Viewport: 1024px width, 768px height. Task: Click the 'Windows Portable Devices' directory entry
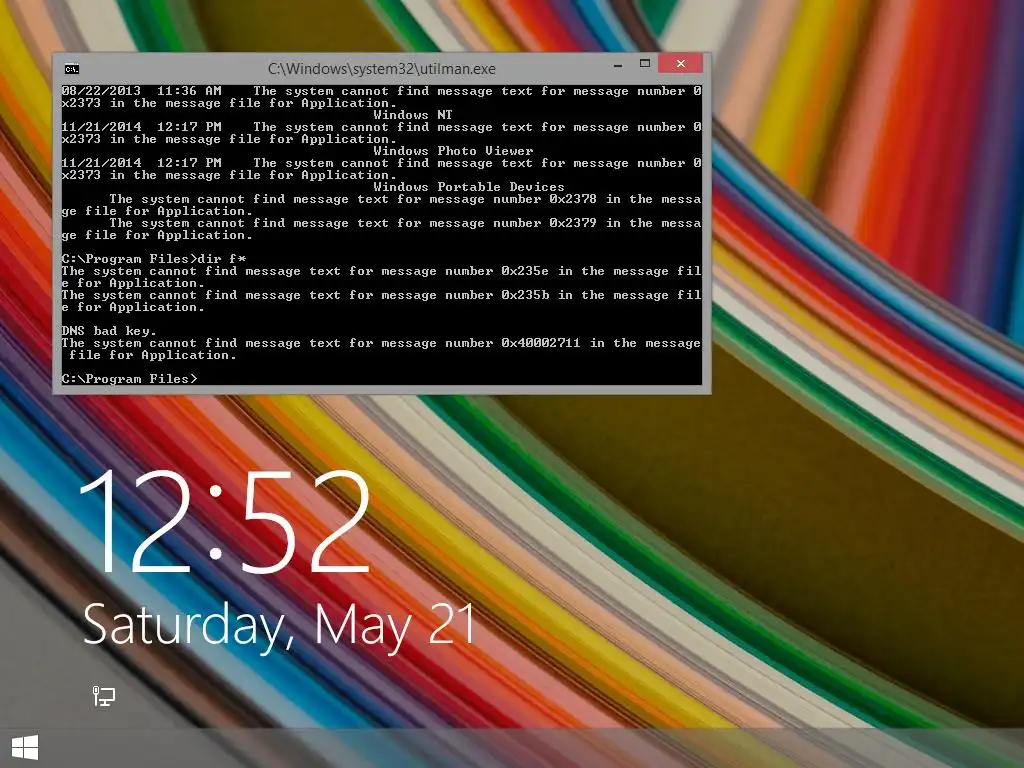pos(469,187)
